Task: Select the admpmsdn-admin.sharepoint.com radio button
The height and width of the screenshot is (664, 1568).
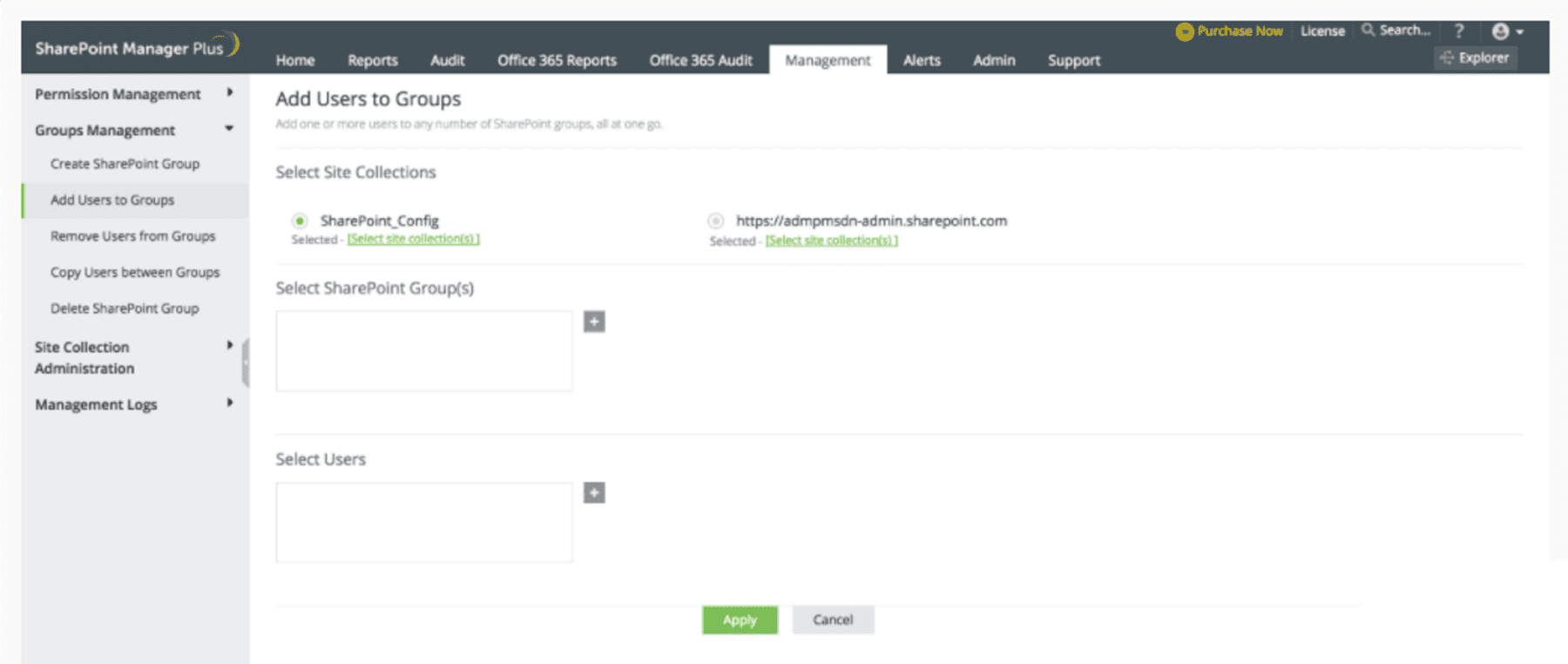Action: pyautogui.click(x=715, y=221)
